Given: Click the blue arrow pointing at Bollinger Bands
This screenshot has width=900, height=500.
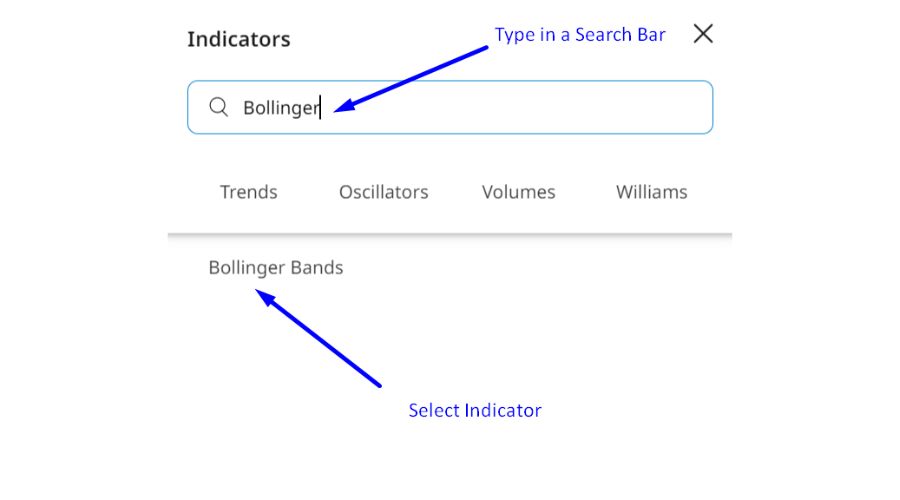Looking at the screenshot, I should click(x=320, y=338).
